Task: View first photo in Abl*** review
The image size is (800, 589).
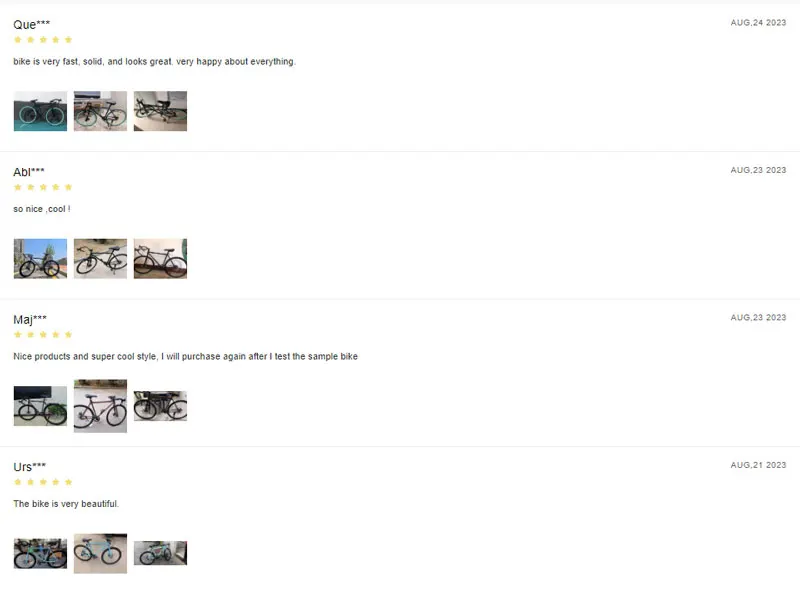Action: click(40, 259)
